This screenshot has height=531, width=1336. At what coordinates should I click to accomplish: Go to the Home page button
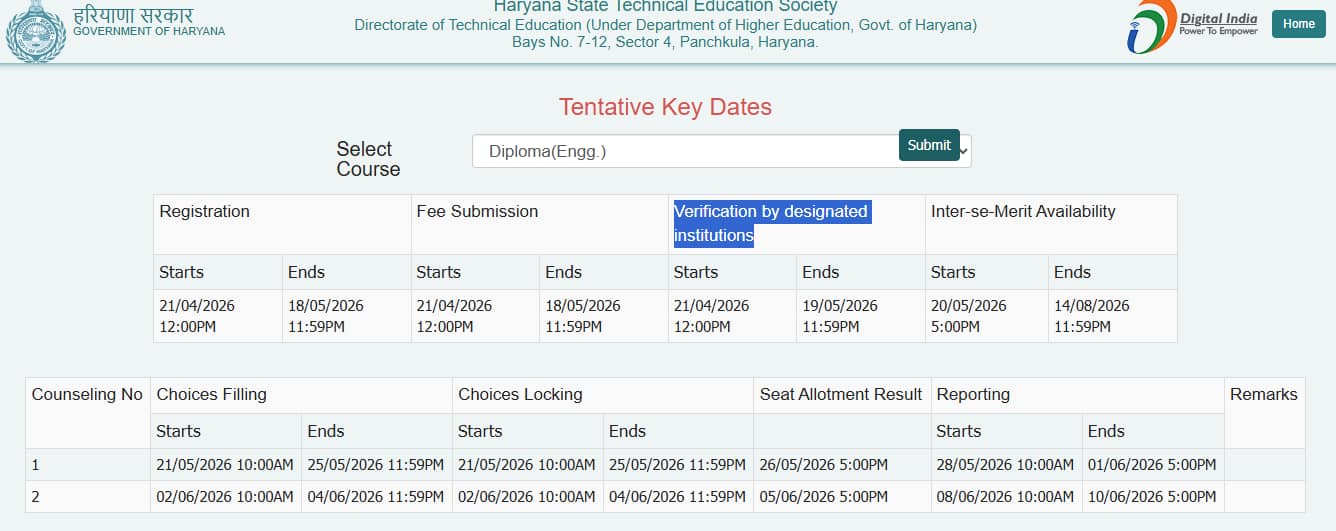(x=1298, y=24)
